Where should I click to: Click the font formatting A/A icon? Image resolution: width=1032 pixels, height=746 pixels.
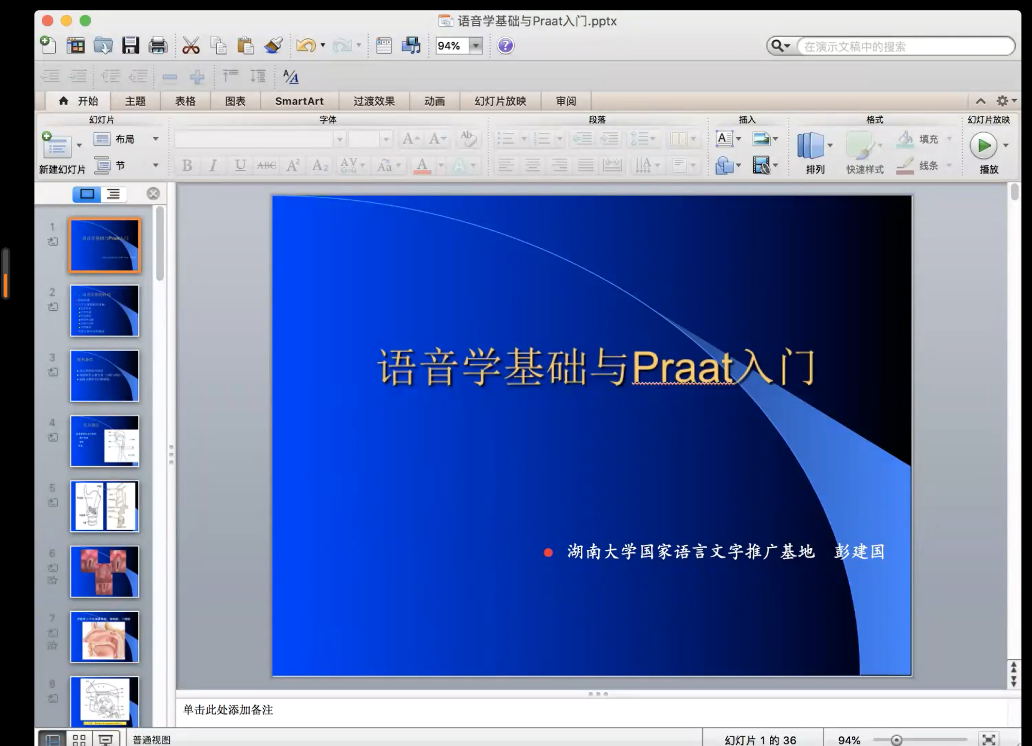[x=291, y=77]
